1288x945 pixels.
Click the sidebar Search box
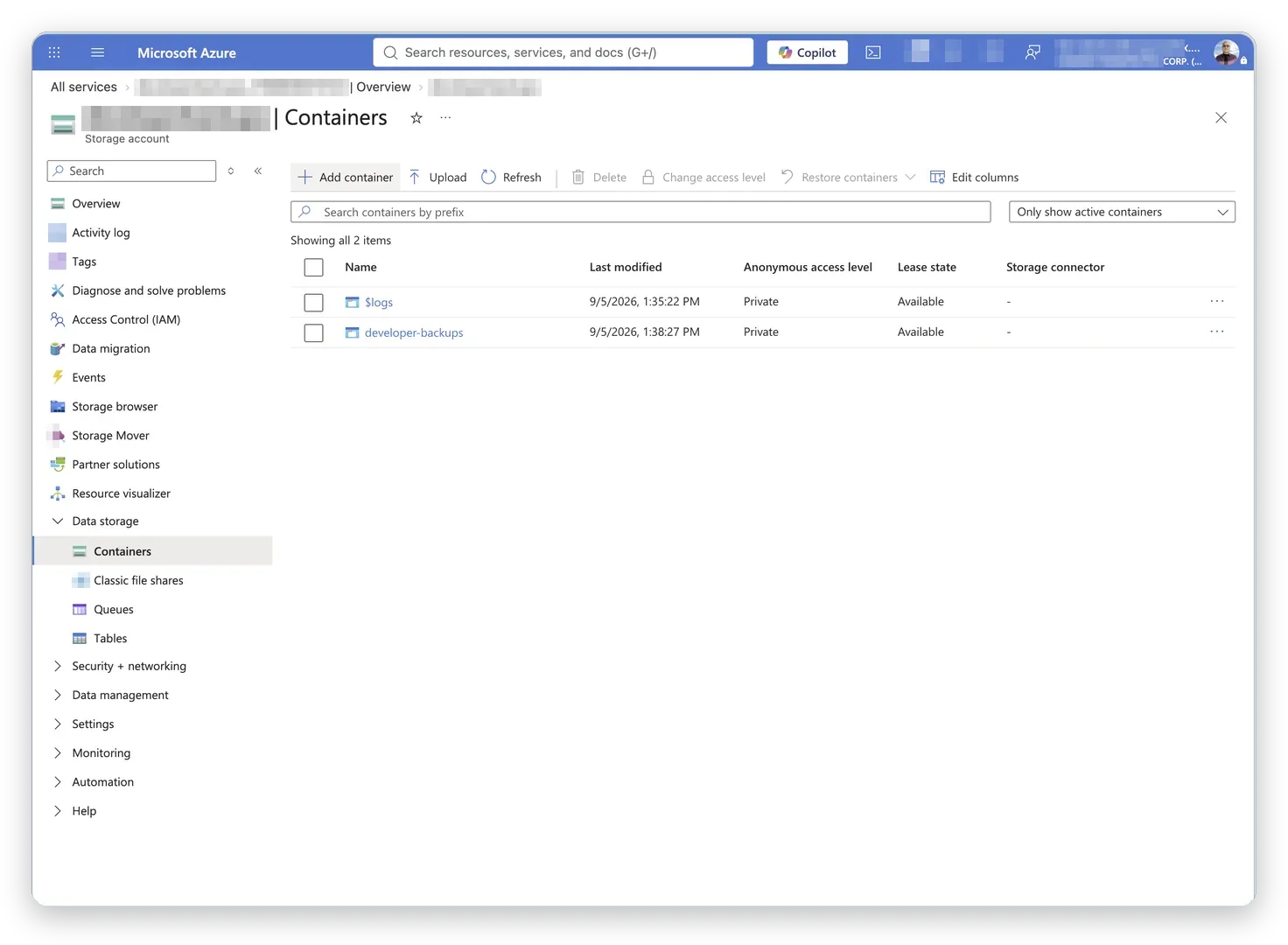point(131,171)
